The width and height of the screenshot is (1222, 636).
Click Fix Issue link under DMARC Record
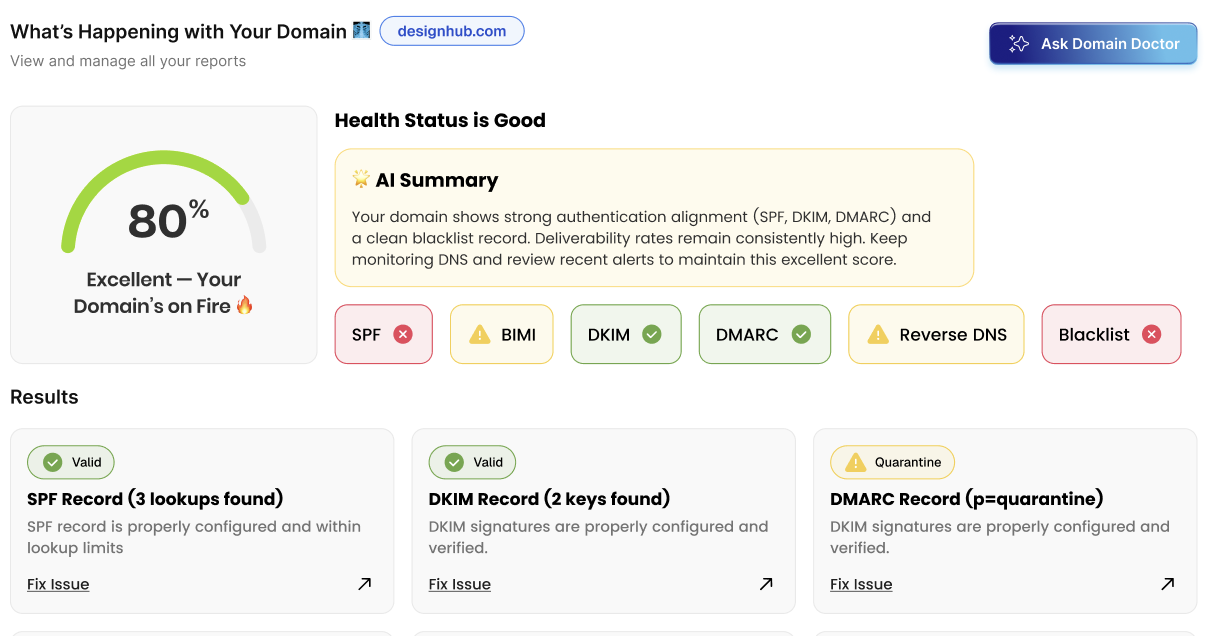861,584
